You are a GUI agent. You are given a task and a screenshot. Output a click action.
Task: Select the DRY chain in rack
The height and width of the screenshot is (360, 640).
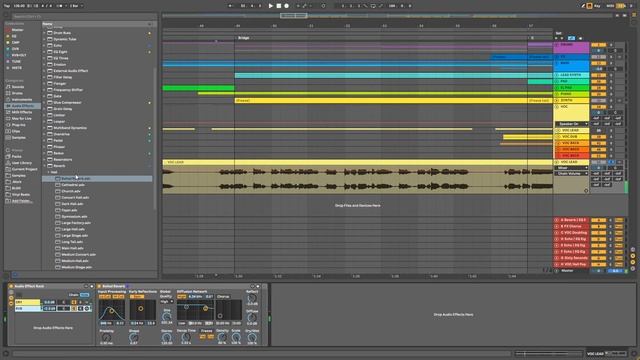click(x=27, y=302)
